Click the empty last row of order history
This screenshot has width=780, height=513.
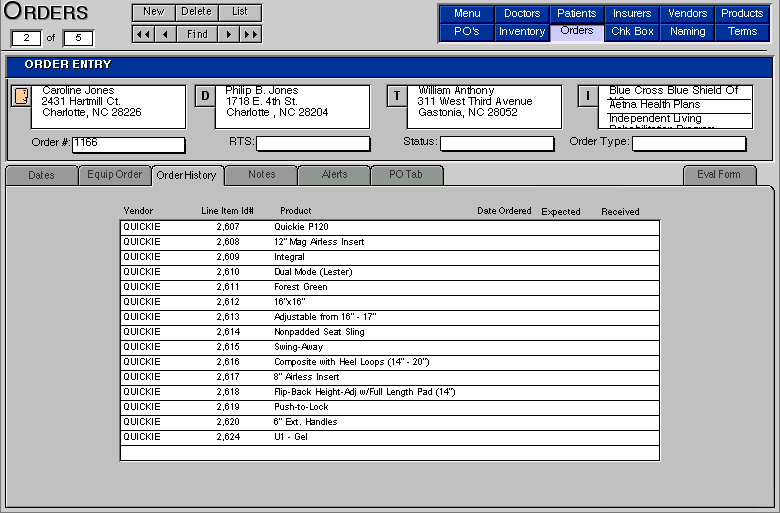[390, 453]
